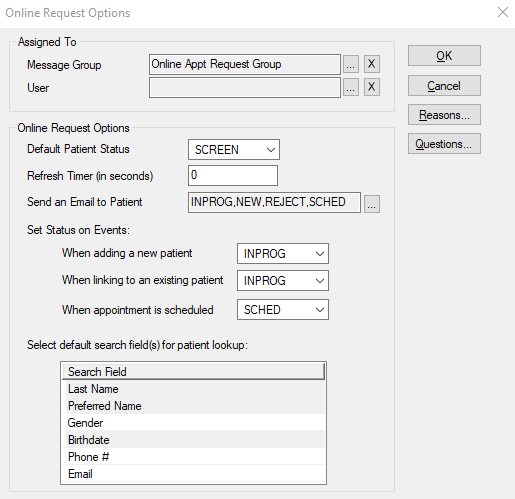515x499 pixels.
Task: Focus the Refresh Timer input field
Action: (x=233, y=175)
